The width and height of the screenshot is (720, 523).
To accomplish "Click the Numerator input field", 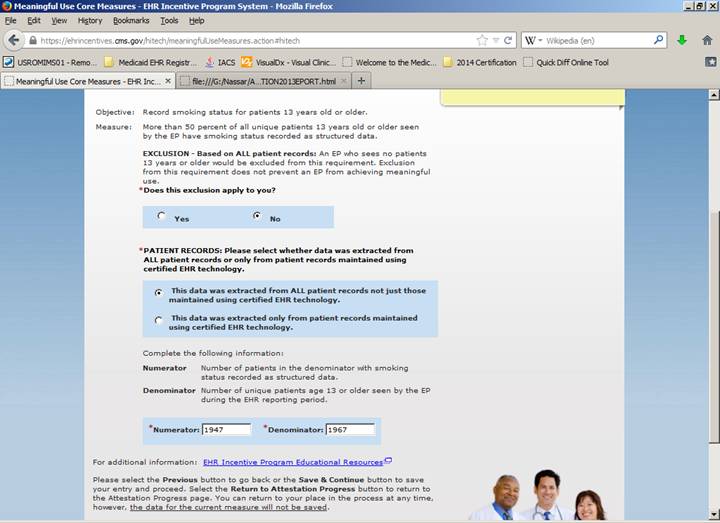I will (226, 430).
